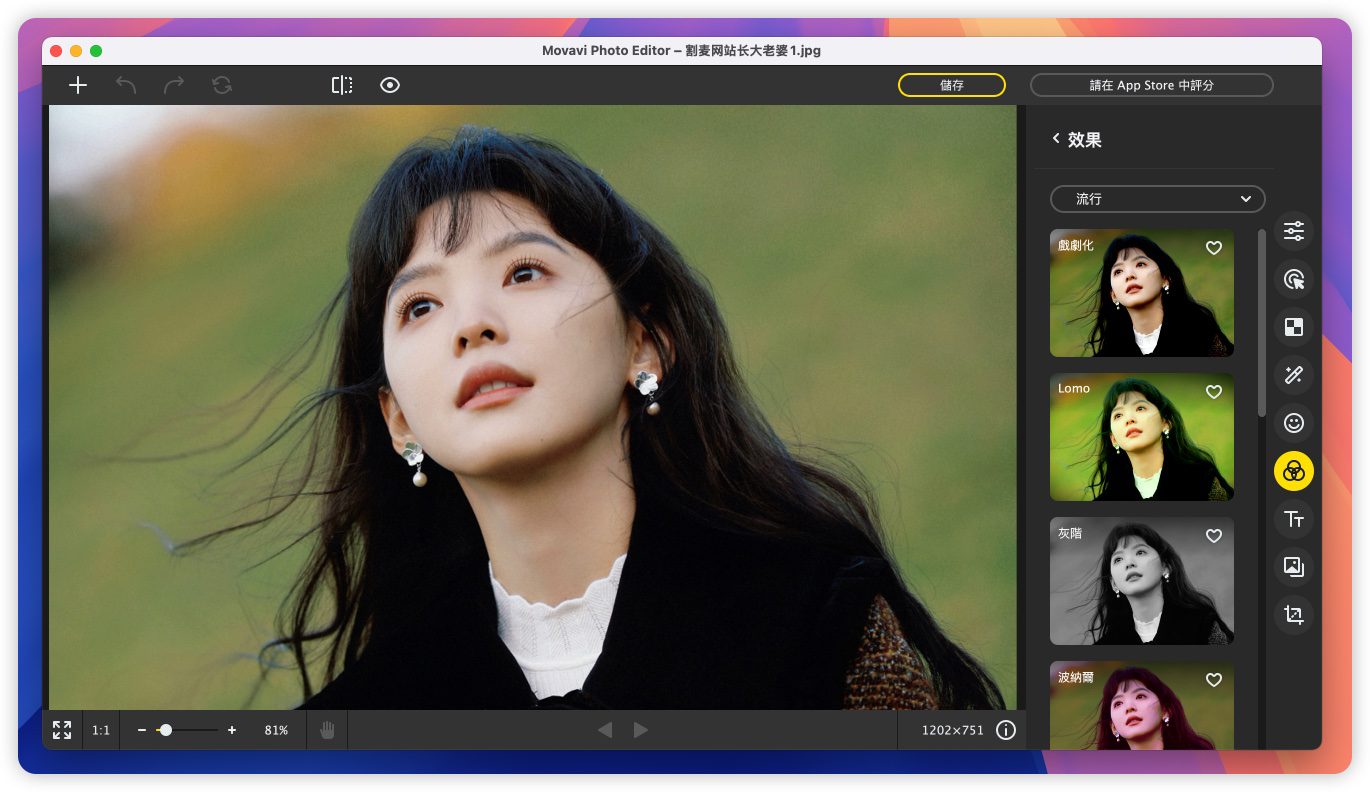Reset all changes with the refresh icon

click(x=222, y=85)
